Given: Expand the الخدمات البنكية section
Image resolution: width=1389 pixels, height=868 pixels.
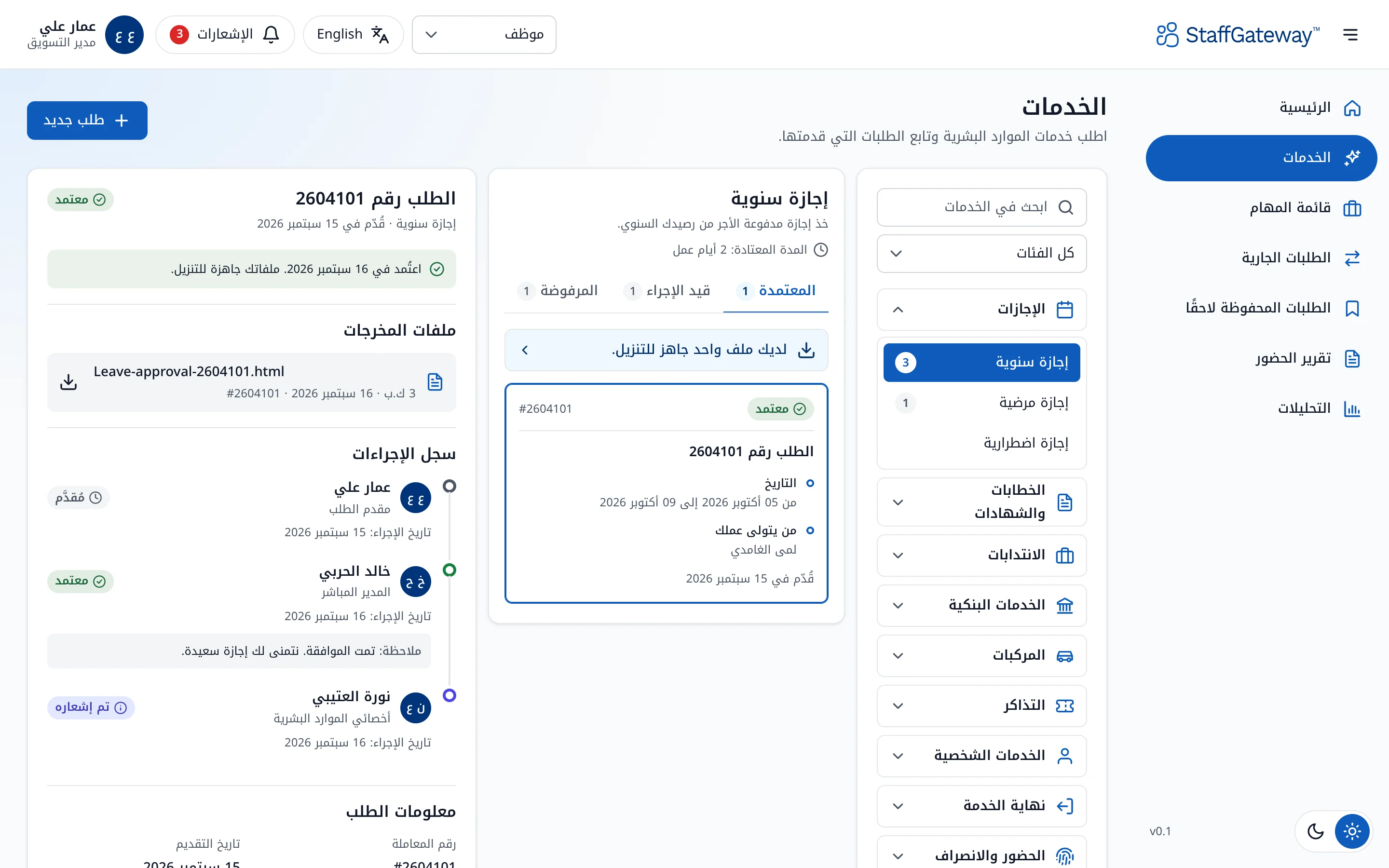Looking at the screenshot, I should pos(981,605).
